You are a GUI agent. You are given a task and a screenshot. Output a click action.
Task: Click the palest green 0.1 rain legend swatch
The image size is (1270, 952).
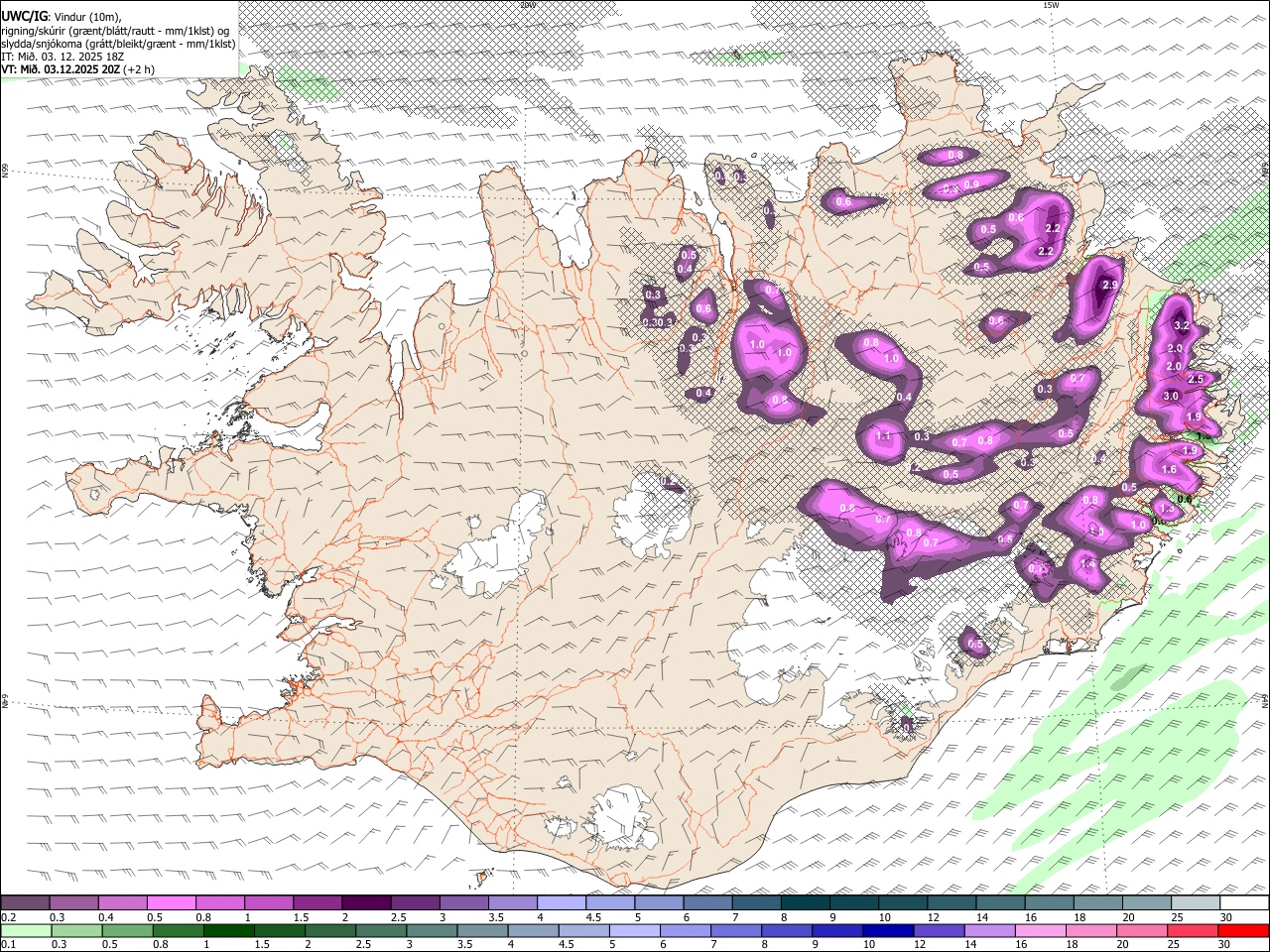[x=26, y=930]
